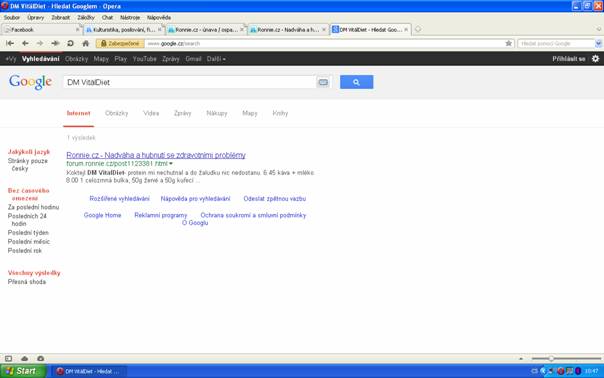
Task: Open the home page icon
Action: coord(86,44)
